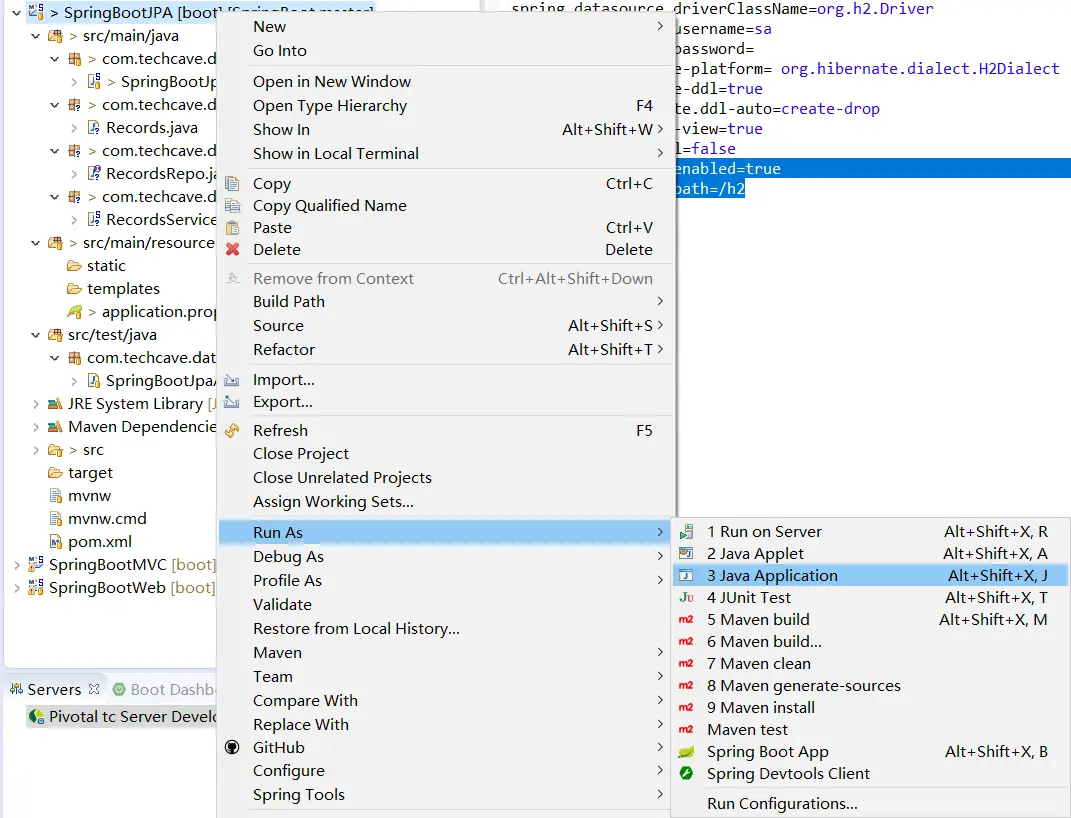Expand the Records.java tree node
1071x818 pixels.
click(x=74, y=127)
